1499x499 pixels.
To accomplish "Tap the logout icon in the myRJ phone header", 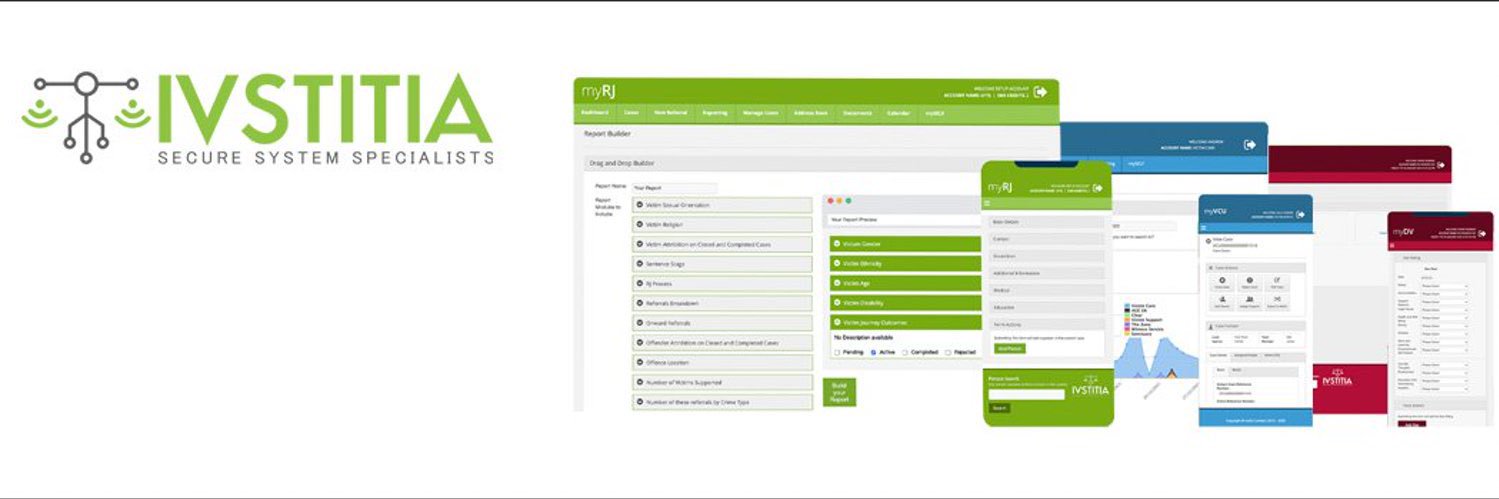I will click(x=1100, y=187).
